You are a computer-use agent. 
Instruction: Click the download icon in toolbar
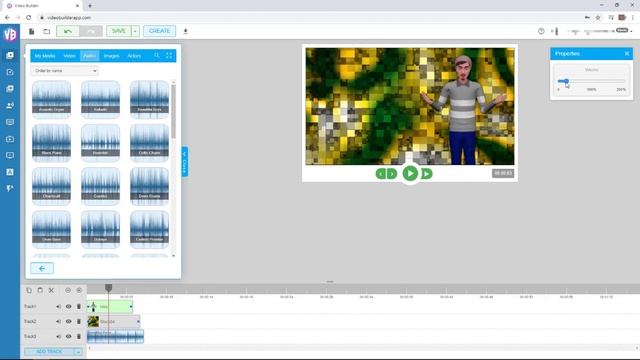click(x=185, y=31)
